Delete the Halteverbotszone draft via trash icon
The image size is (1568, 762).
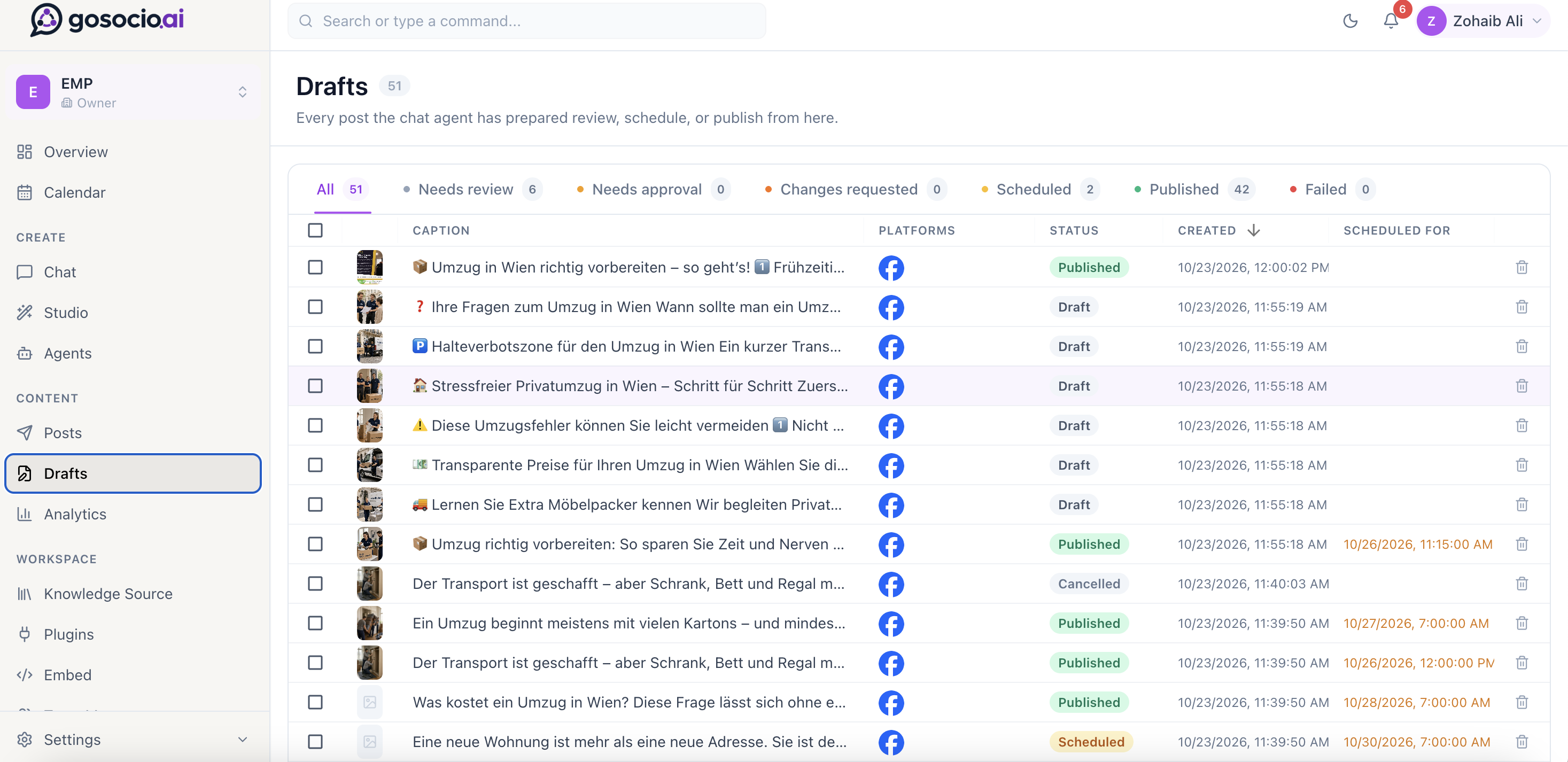pyautogui.click(x=1522, y=346)
